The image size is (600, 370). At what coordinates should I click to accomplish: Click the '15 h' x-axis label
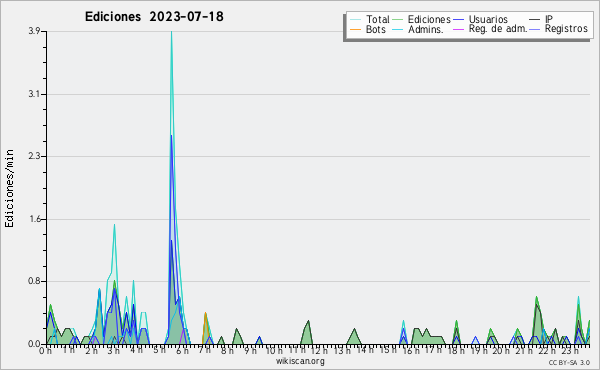[388, 350]
